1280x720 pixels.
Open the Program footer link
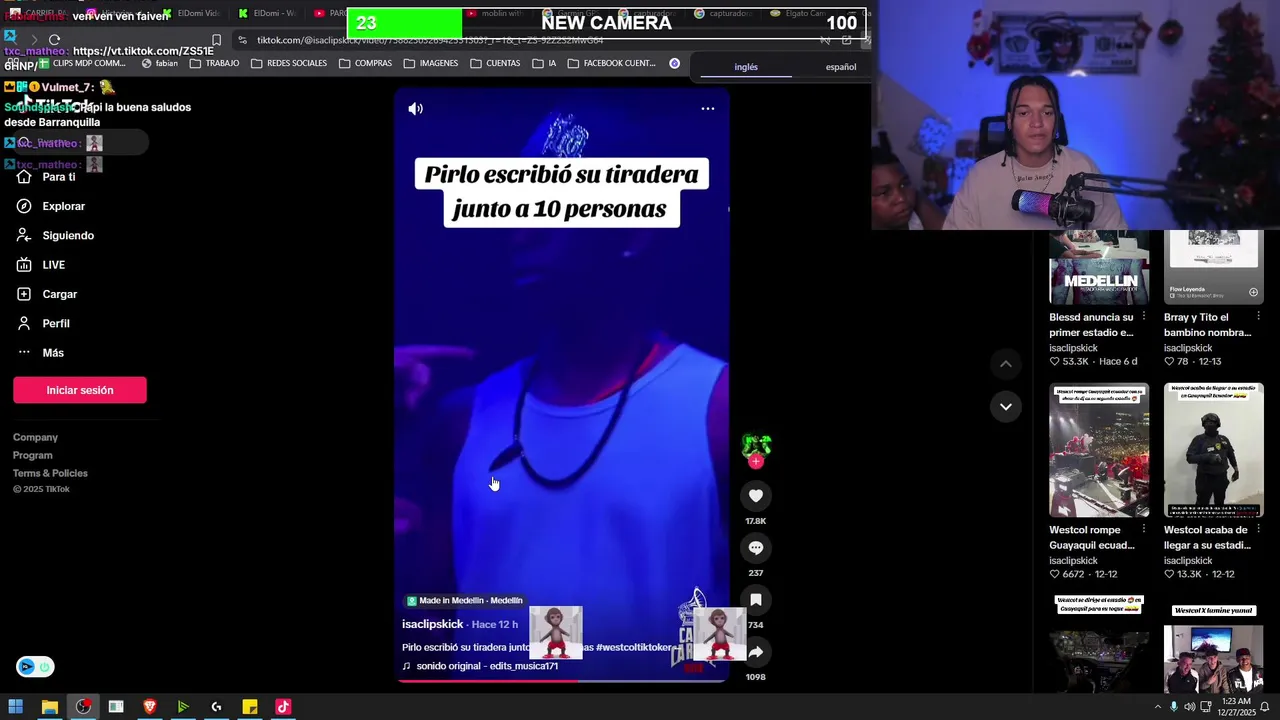[x=33, y=455]
